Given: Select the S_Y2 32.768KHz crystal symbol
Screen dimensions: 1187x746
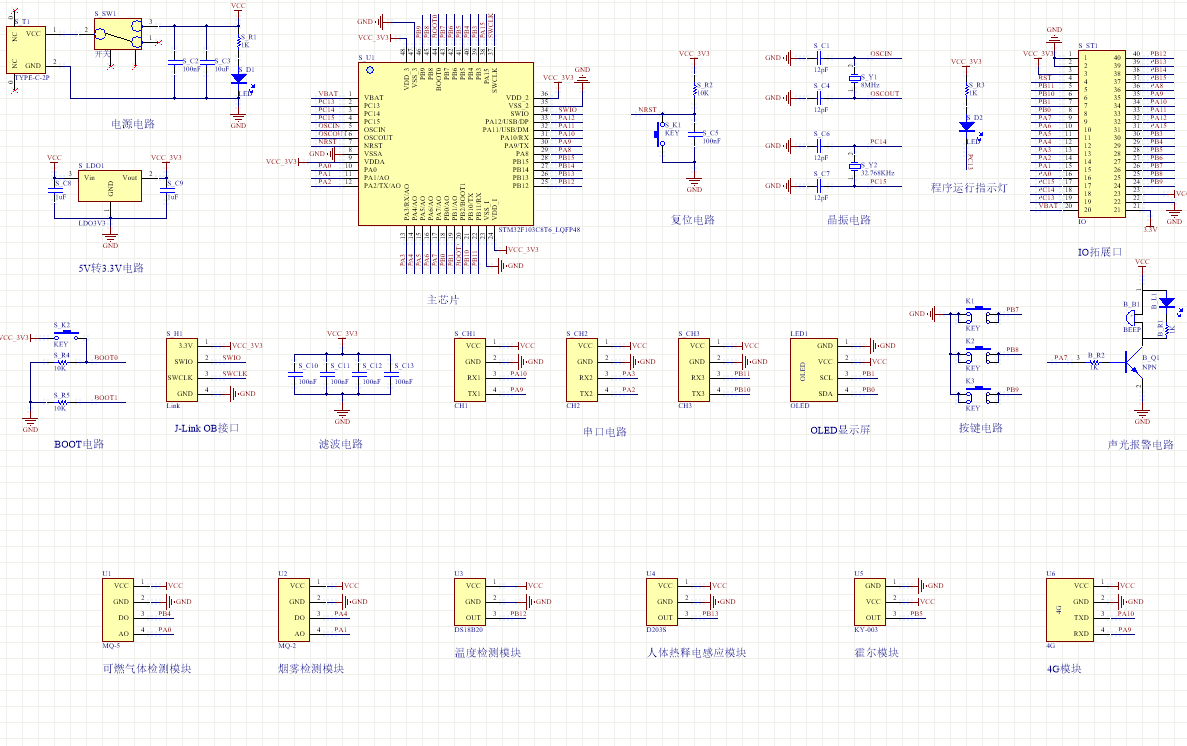Looking at the screenshot, I should tap(855, 166).
